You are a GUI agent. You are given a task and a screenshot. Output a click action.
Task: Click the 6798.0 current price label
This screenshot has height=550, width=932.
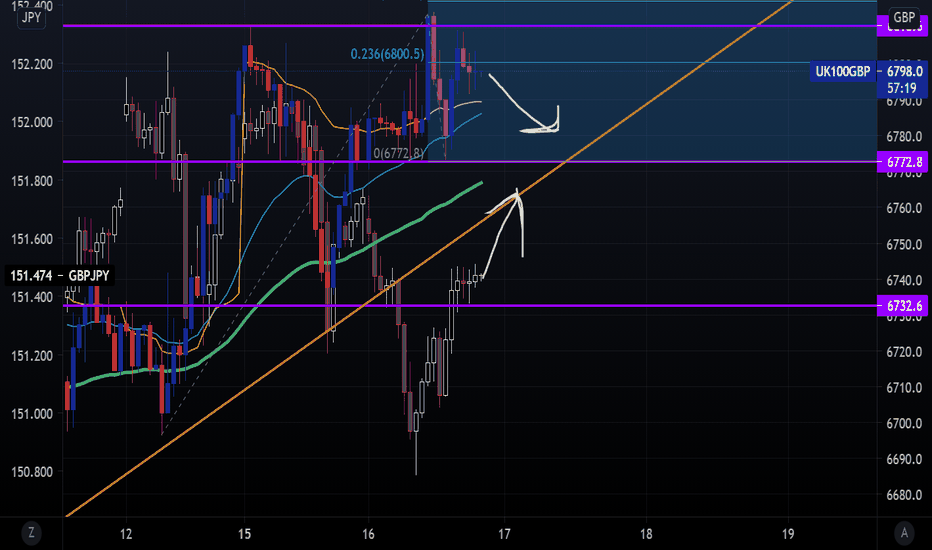[x=903, y=71]
